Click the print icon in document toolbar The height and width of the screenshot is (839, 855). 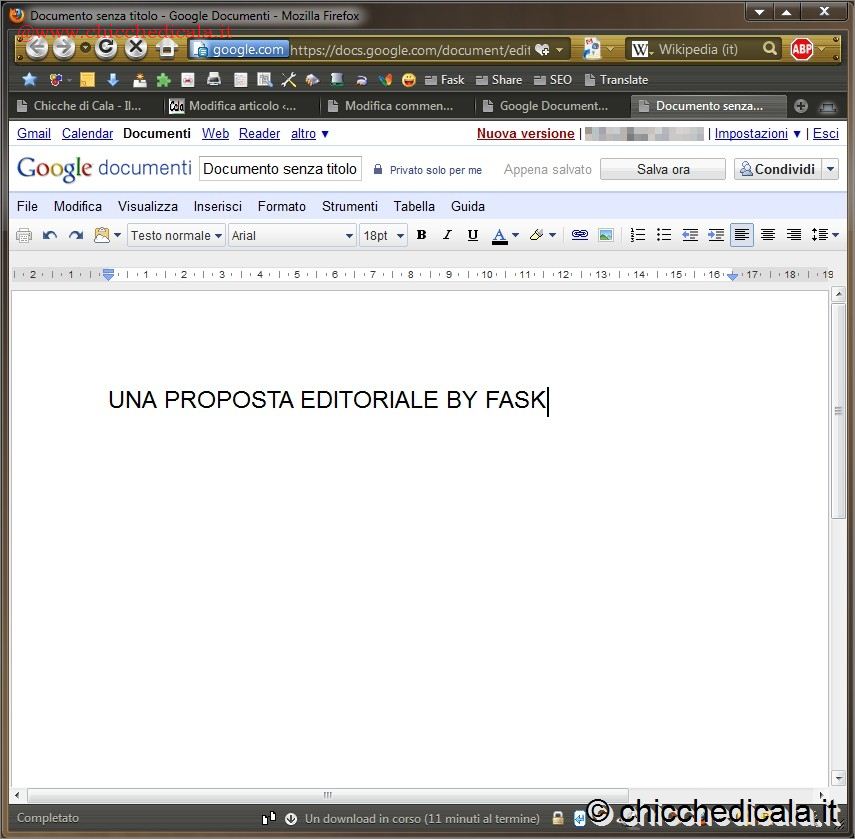click(24, 235)
